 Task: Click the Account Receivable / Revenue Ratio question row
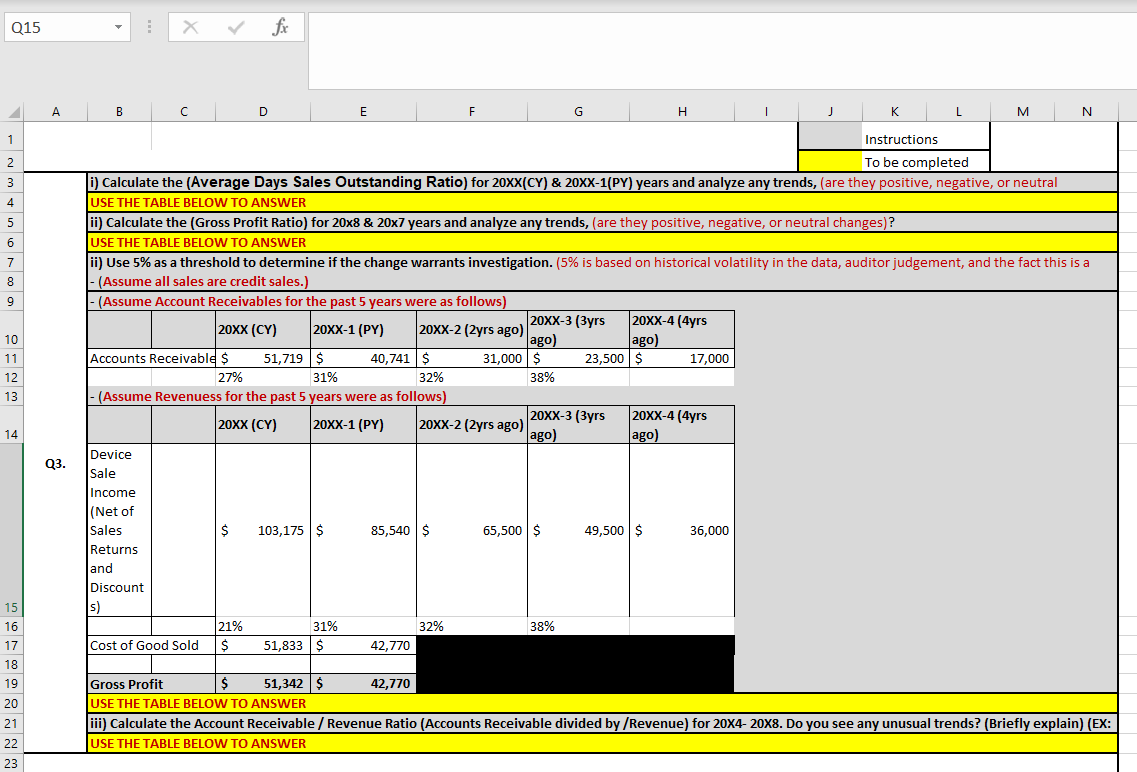(603, 723)
